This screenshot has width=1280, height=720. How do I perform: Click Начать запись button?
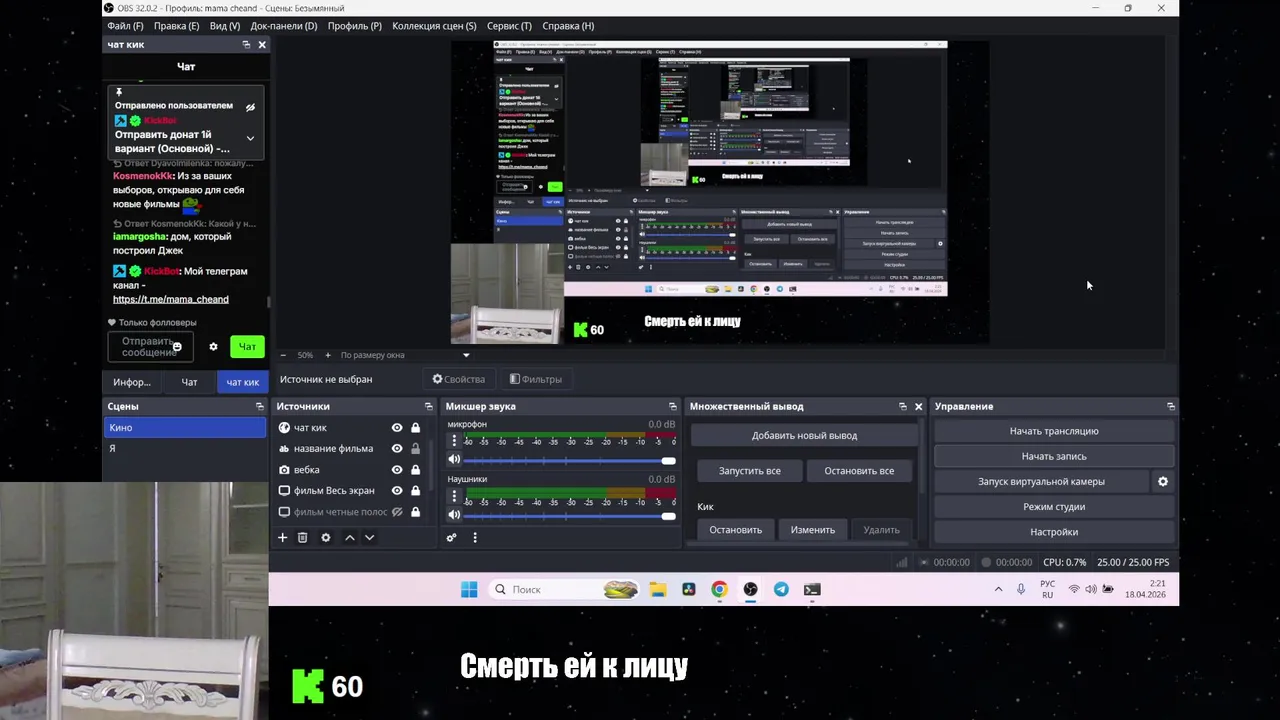pyautogui.click(x=1054, y=456)
